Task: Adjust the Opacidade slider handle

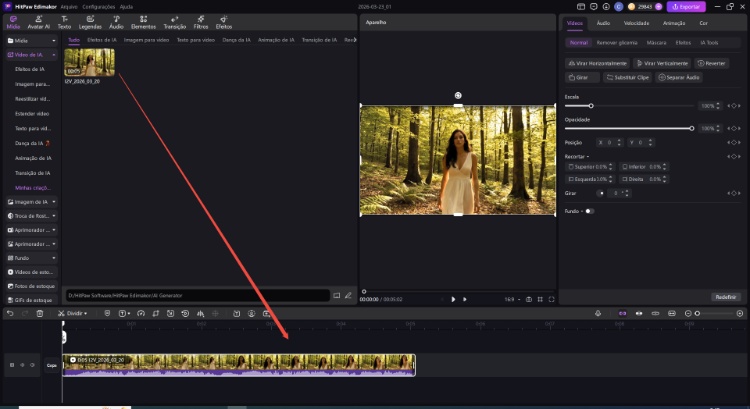Action: pyautogui.click(x=692, y=128)
